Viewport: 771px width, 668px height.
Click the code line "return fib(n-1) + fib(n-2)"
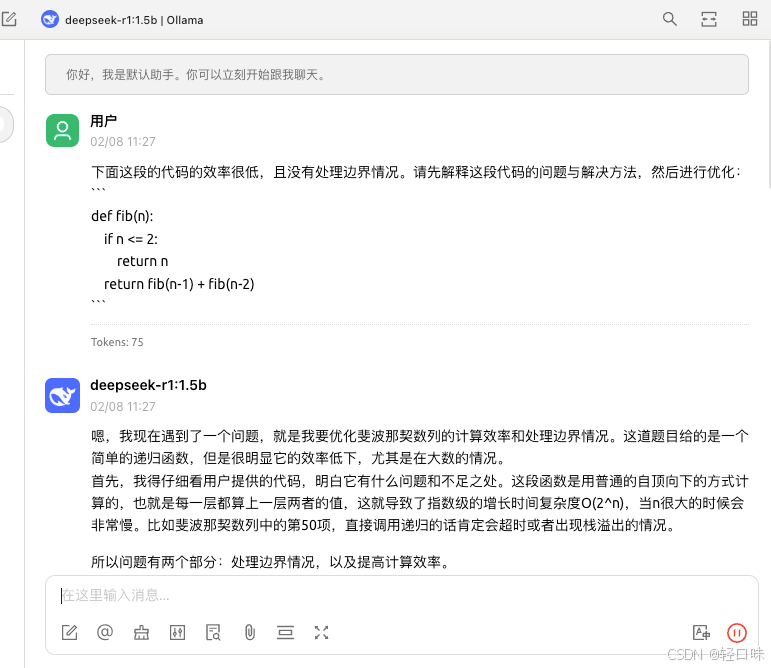(x=179, y=284)
